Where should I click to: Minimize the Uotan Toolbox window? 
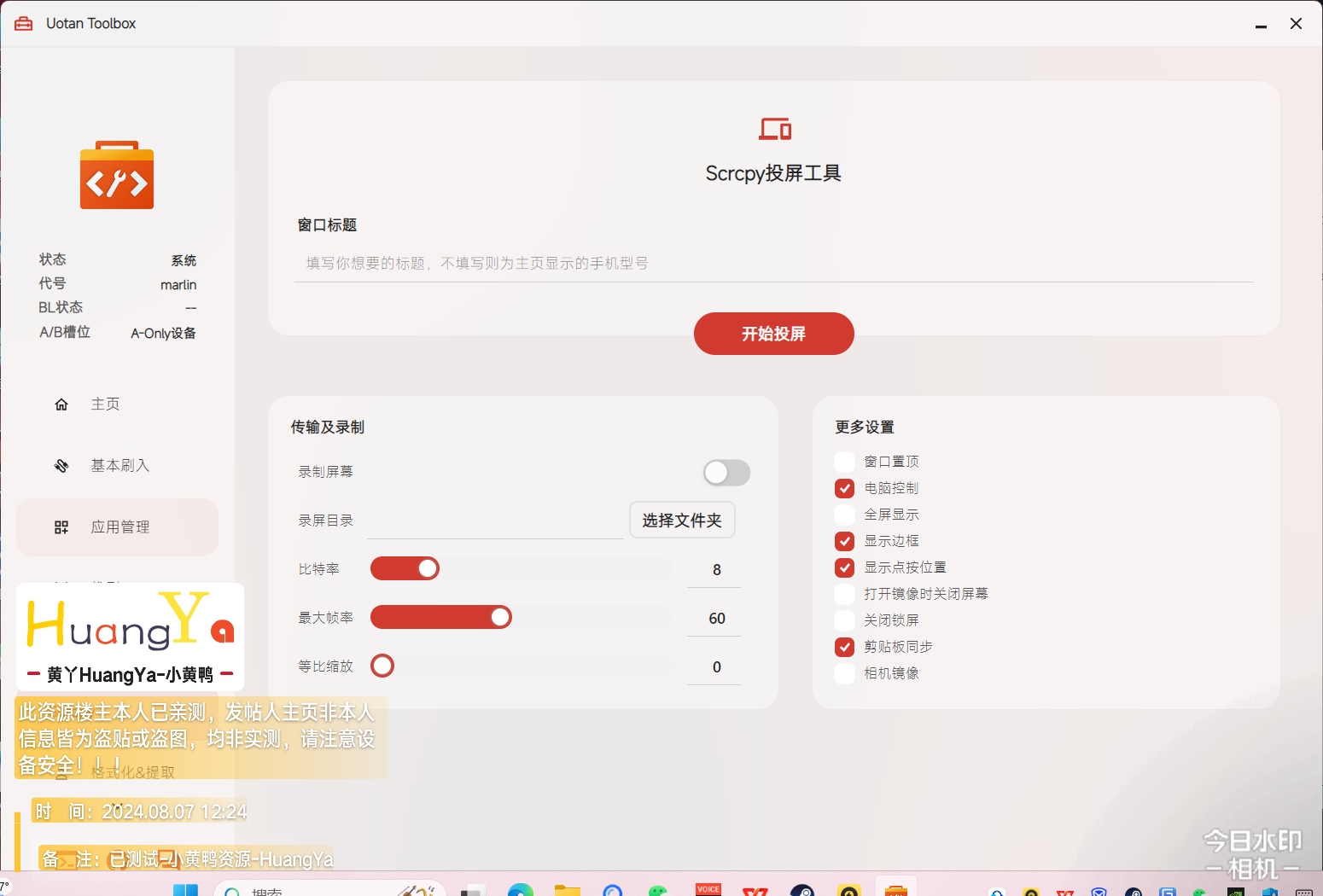[x=1261, y=24]
